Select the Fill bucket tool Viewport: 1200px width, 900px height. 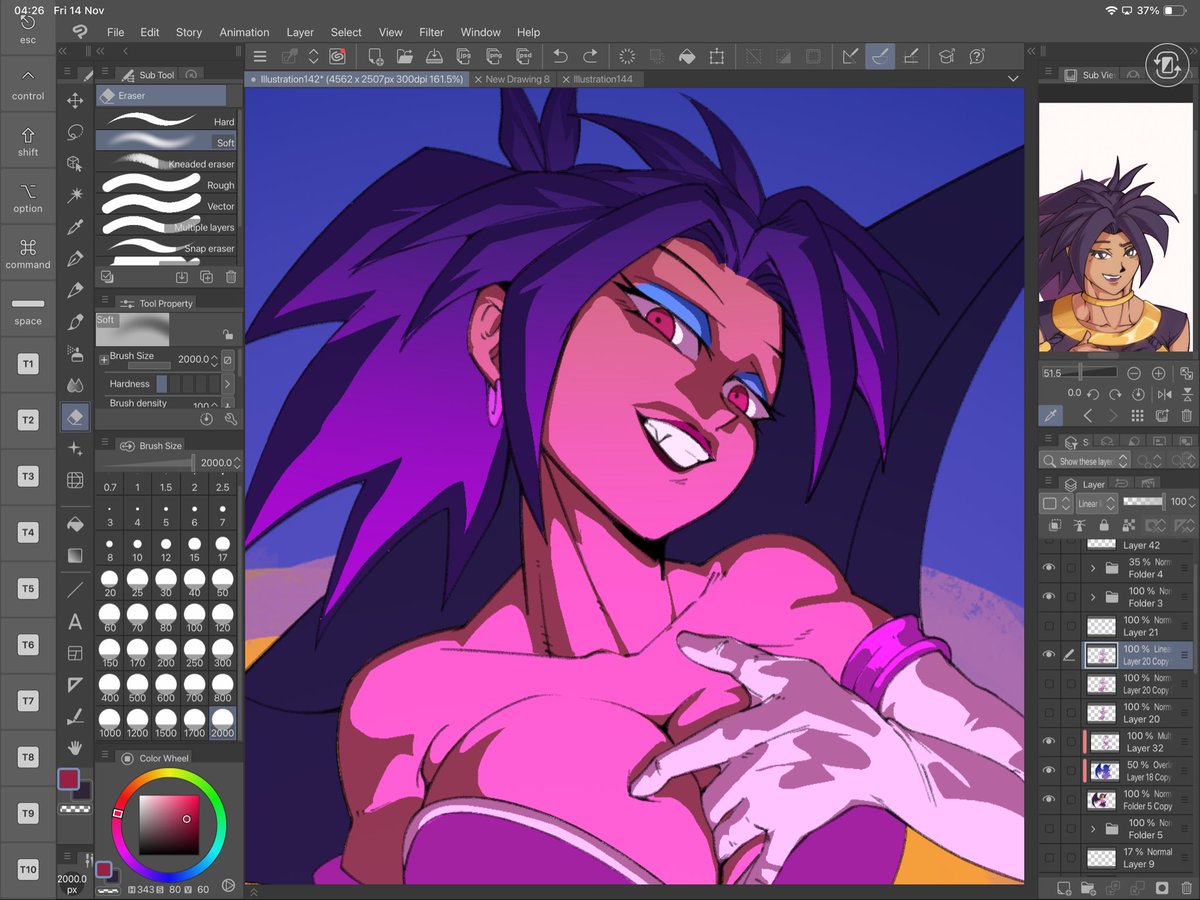[75, 523]
